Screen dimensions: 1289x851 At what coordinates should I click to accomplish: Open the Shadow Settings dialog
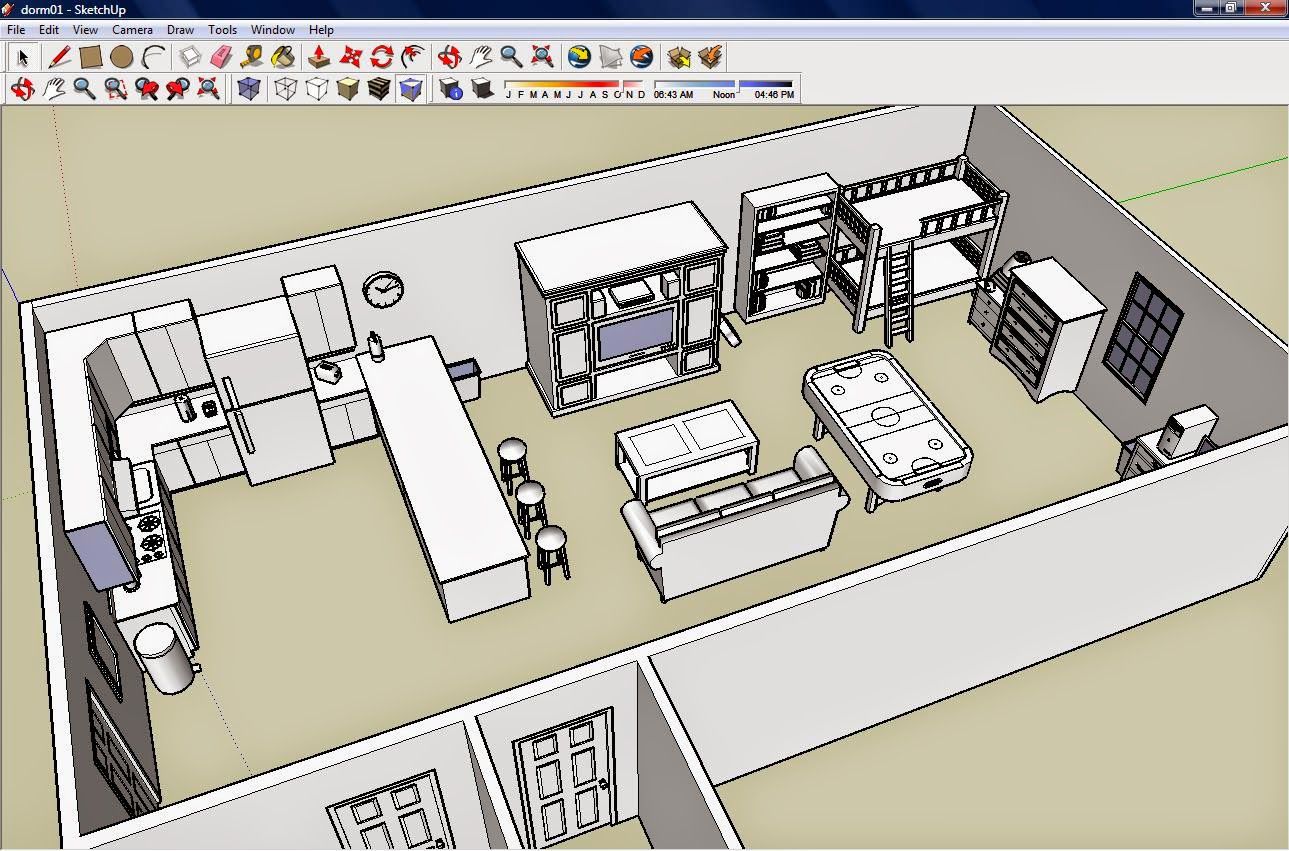(450, 90)
